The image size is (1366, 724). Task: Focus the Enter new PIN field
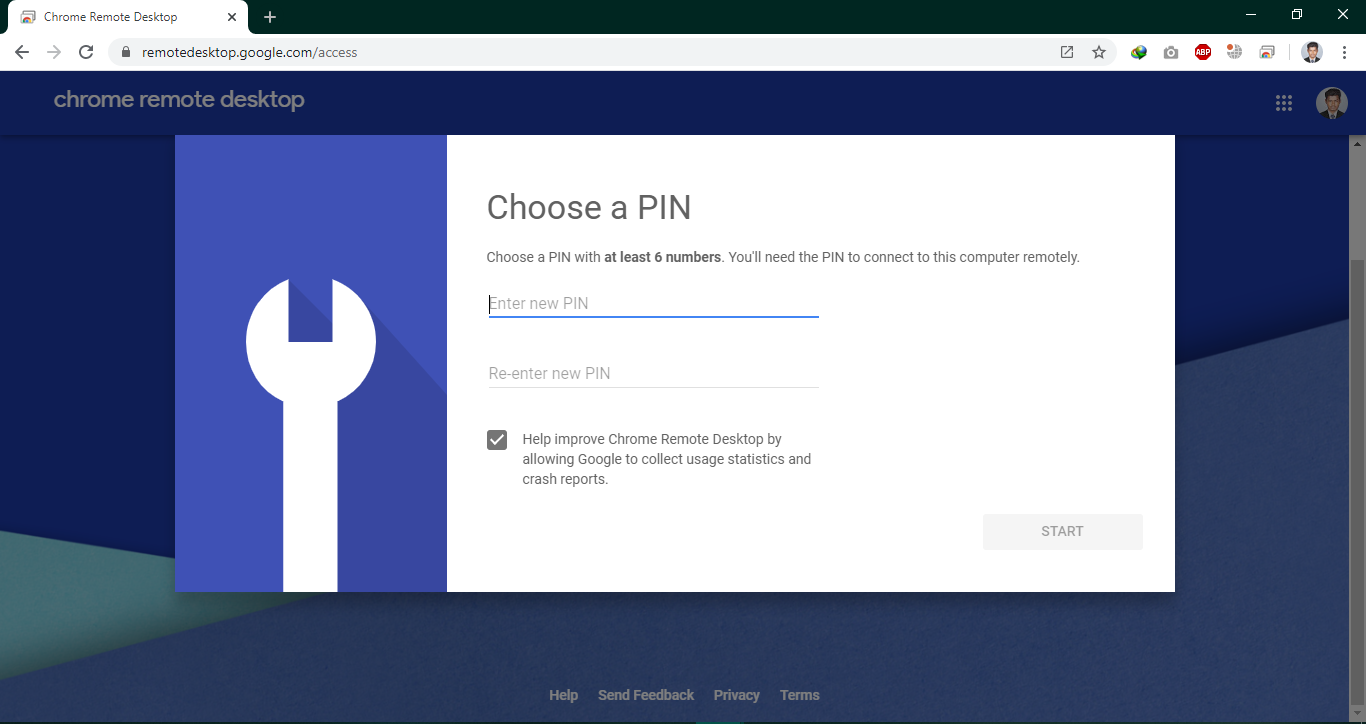click(653, 303)
